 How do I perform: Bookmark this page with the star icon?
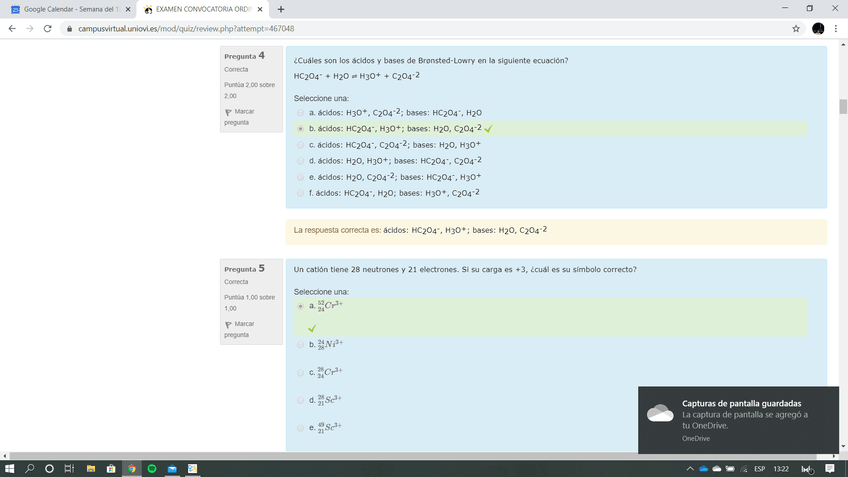point(796,29)
